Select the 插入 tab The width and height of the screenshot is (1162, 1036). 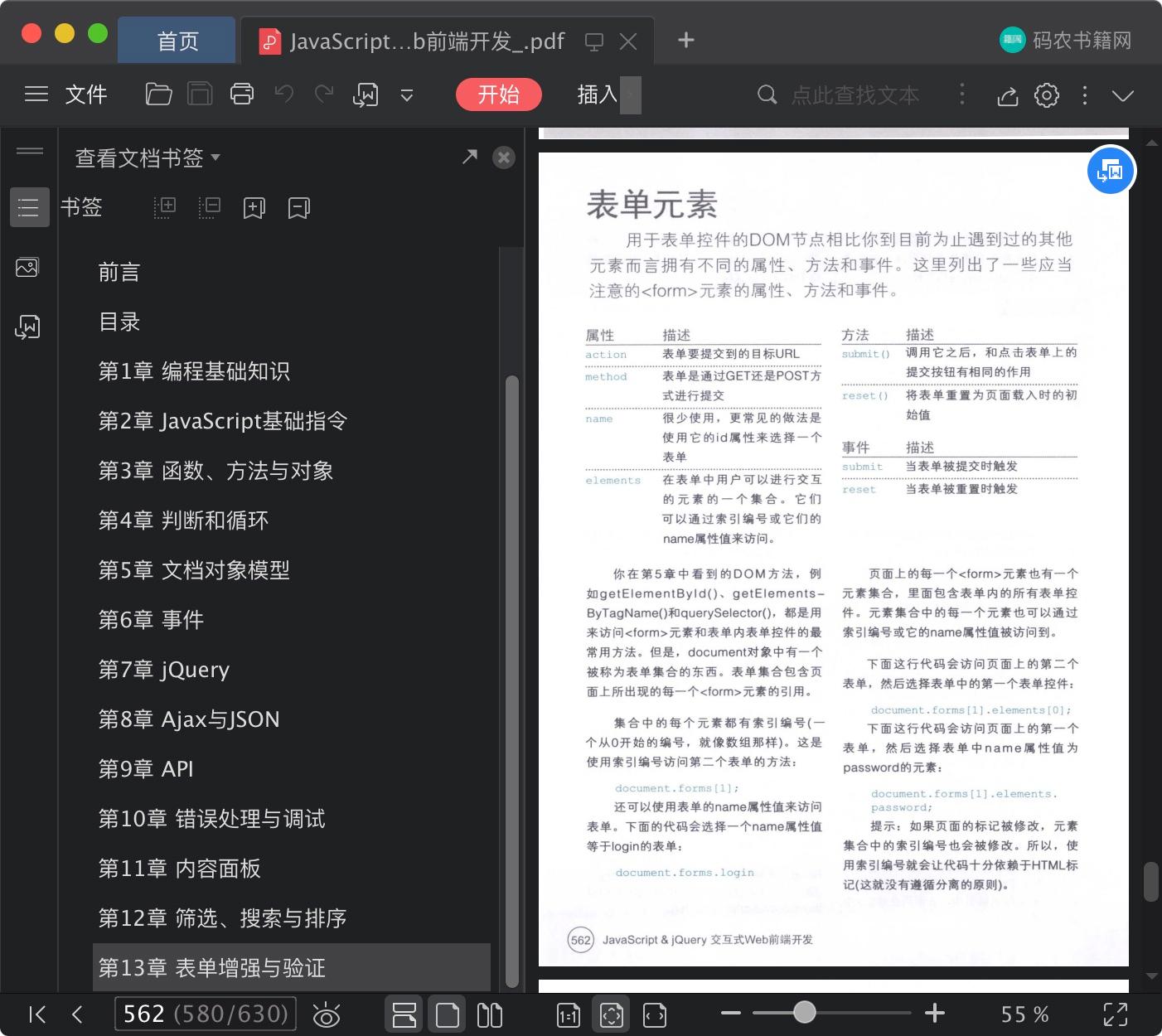pos(598,94)
